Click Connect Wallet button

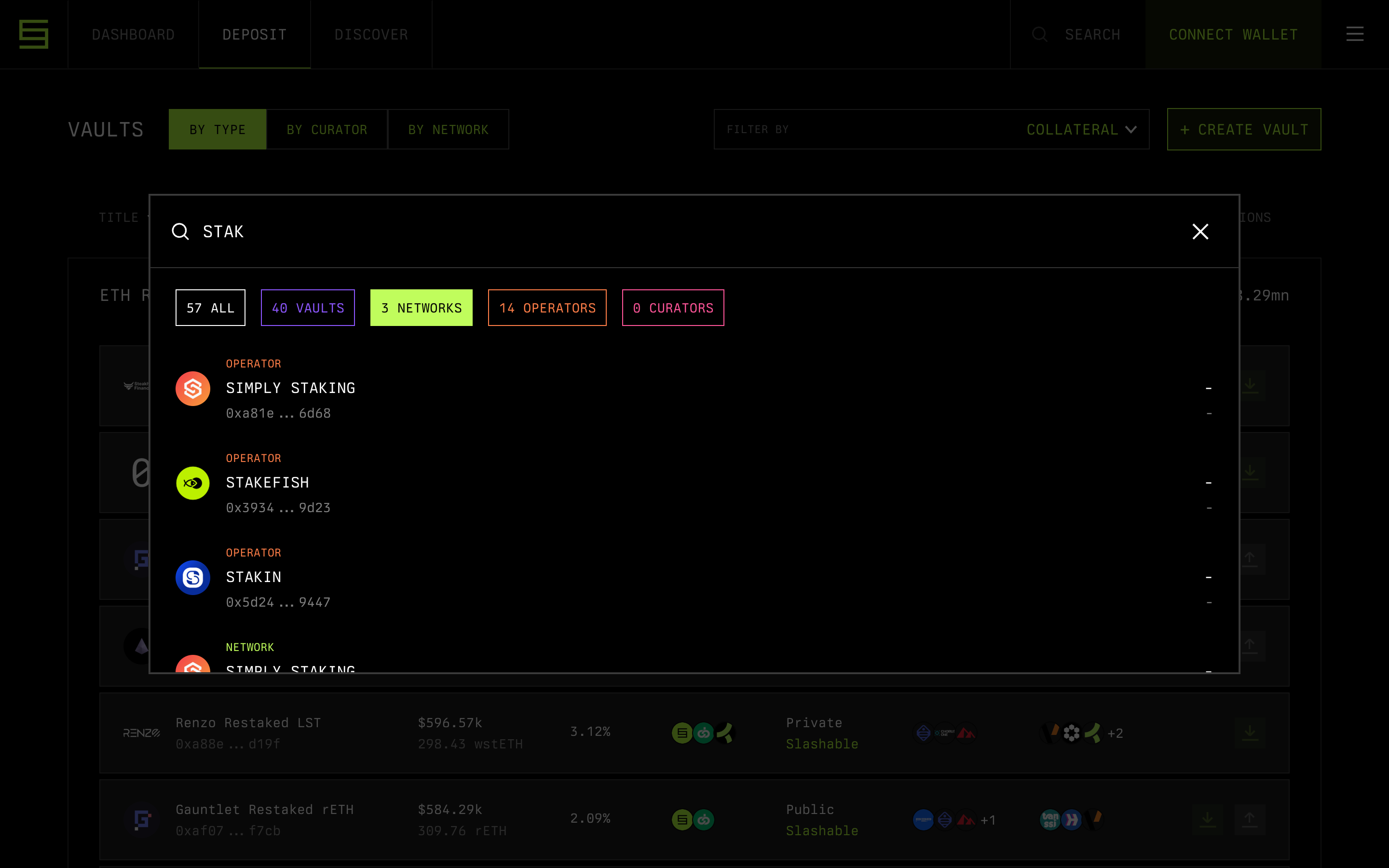[x=1233, y=34]
